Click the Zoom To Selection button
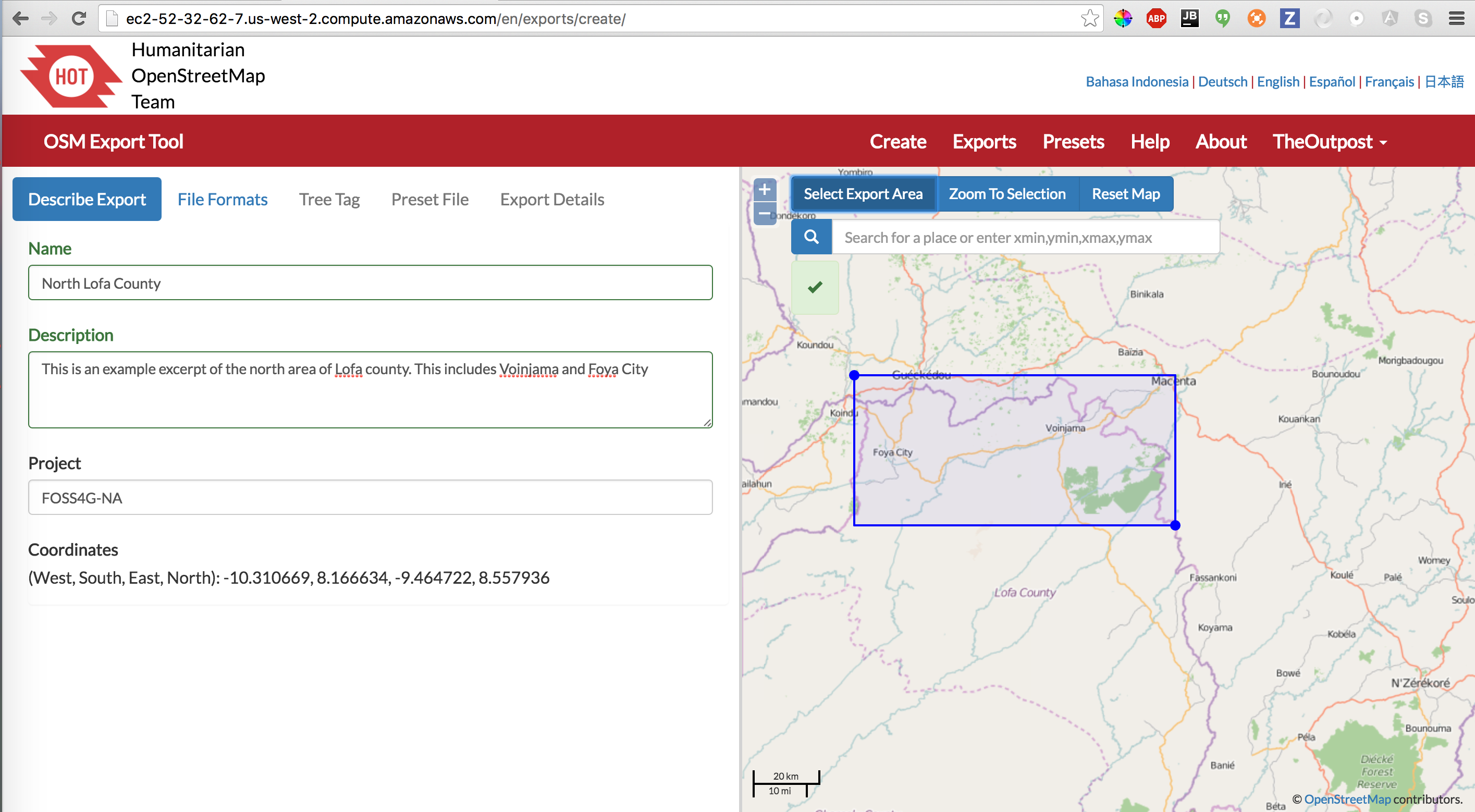 [x=1006, y=193]
